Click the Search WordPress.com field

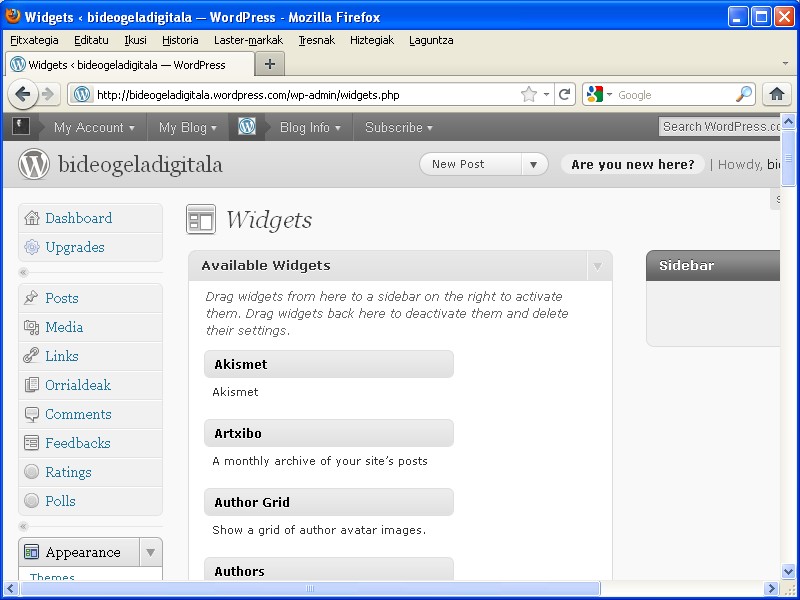tap(720, 127)
